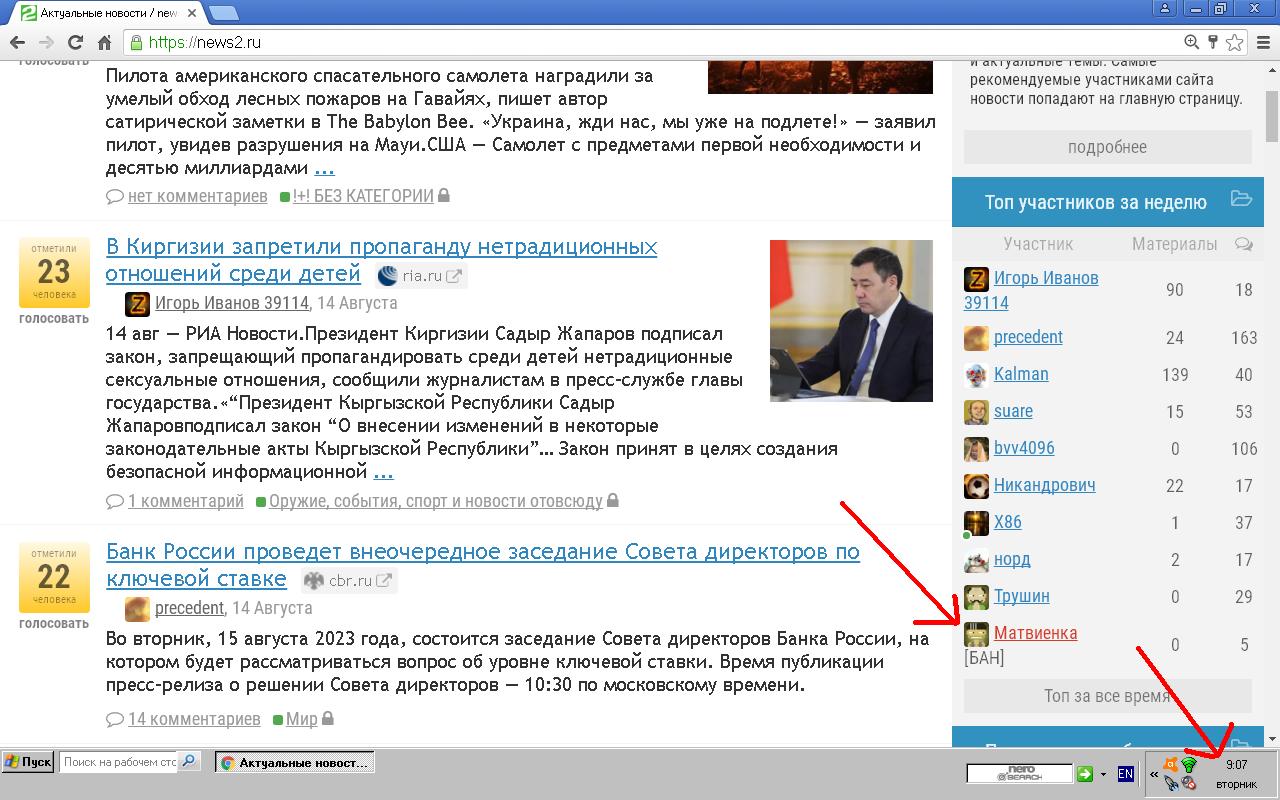
Task: Vote on the 22-vote Bank of Russia article
Action: pos(54,623)
